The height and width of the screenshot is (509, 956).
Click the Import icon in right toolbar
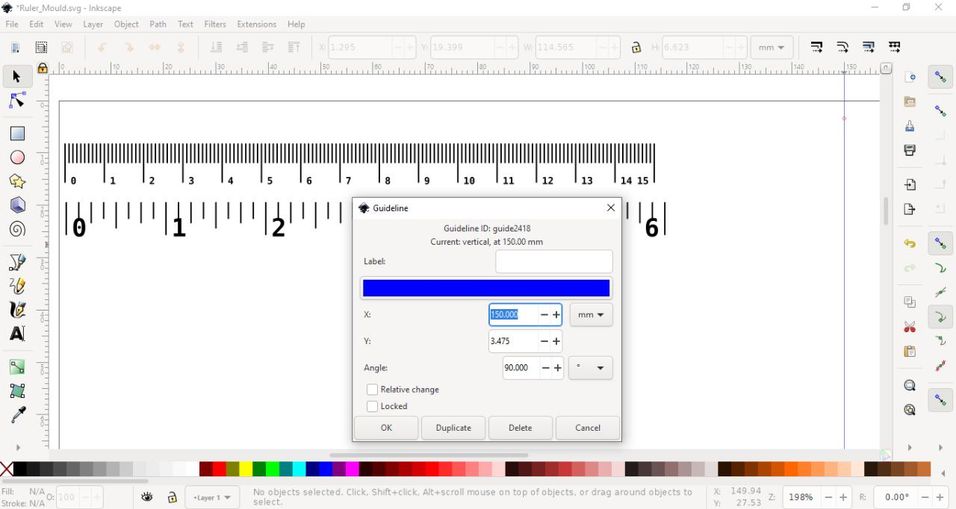coord(910,184)
